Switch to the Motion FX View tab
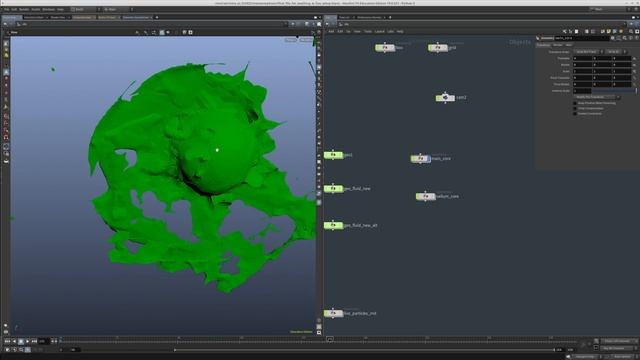640x360 pixels. [108, 18]
